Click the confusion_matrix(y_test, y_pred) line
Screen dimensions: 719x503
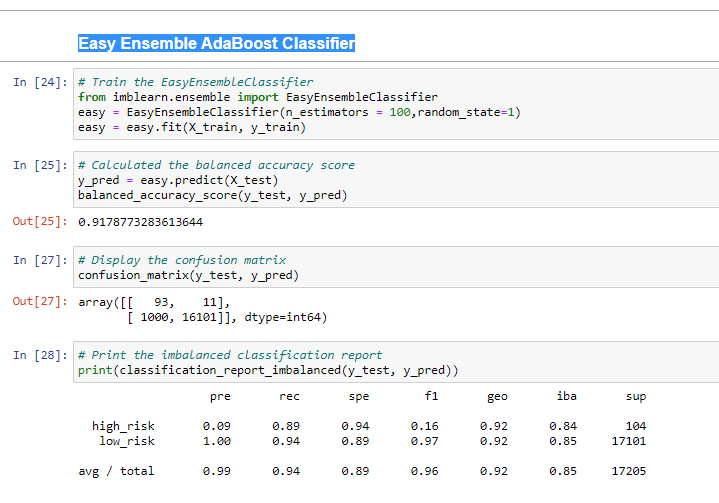(188, 275)
